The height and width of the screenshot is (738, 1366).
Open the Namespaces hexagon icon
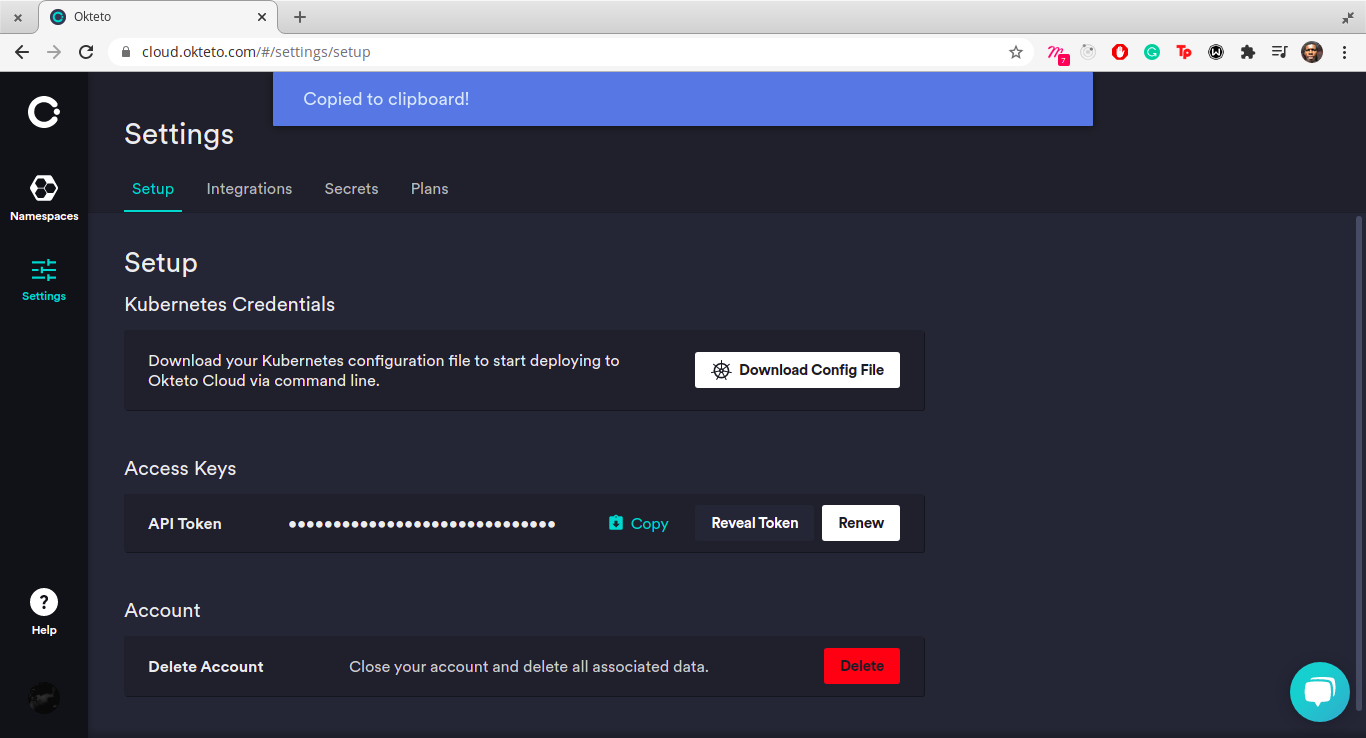[44, 188]
